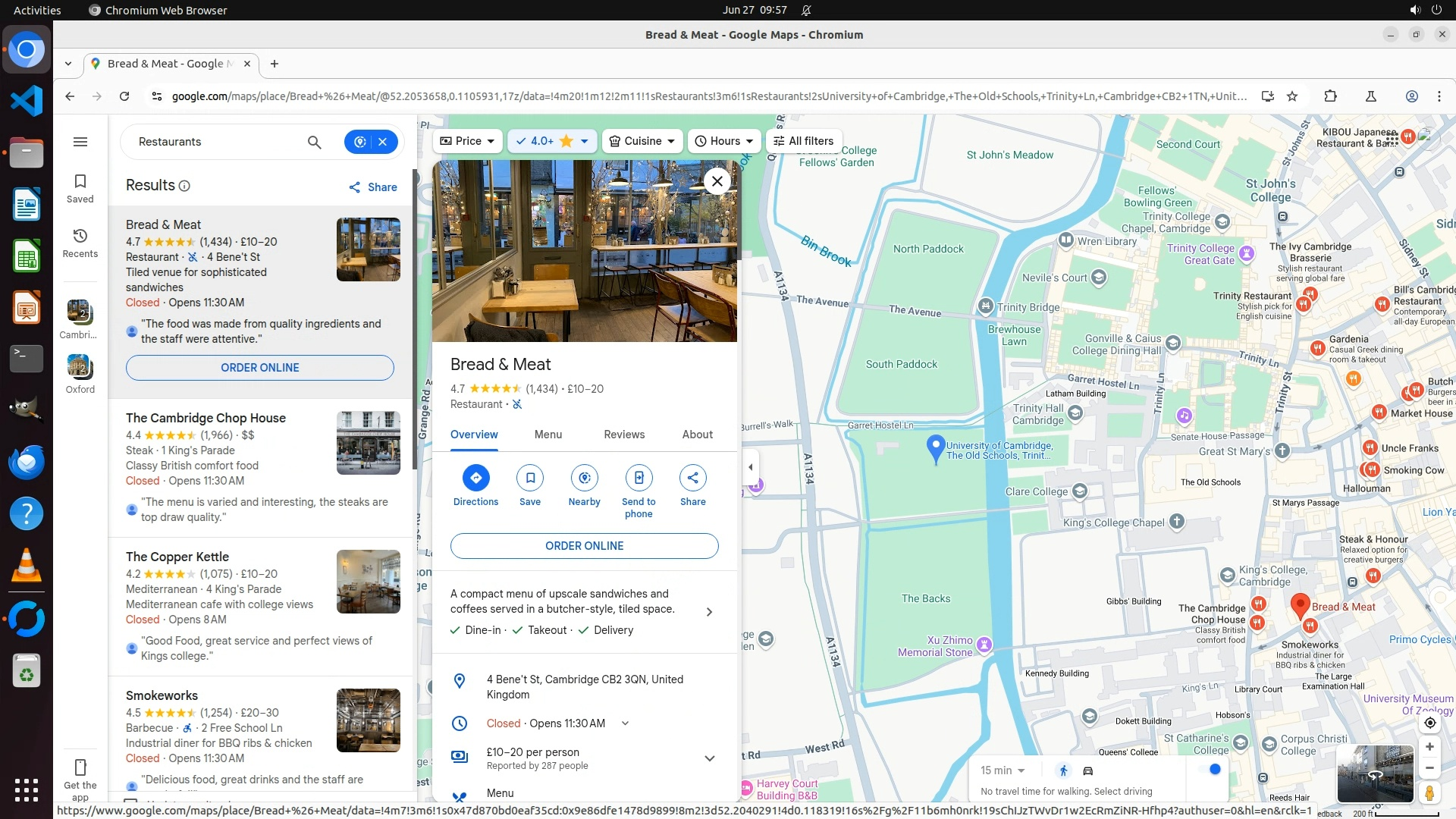Switch to the Menu tab
1456x819 pixels.
pyautogui.click(x=548, y=435)
